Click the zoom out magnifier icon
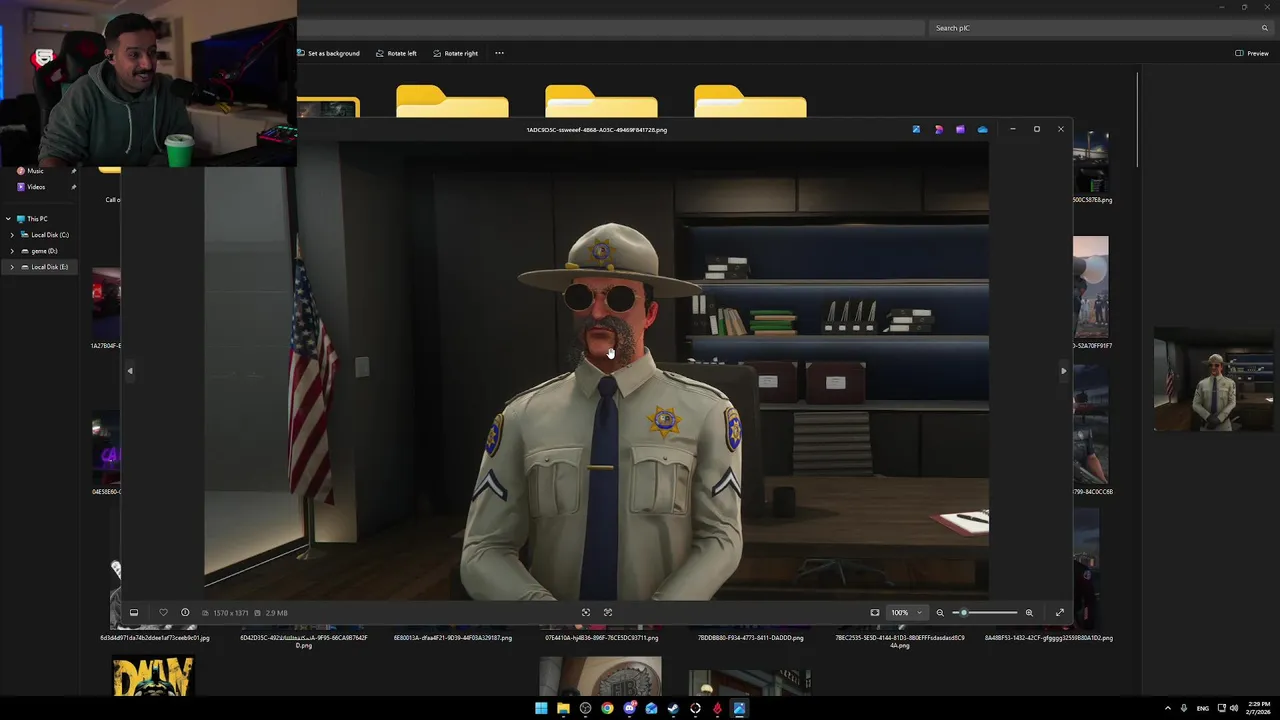 click(x=940, y=613)
